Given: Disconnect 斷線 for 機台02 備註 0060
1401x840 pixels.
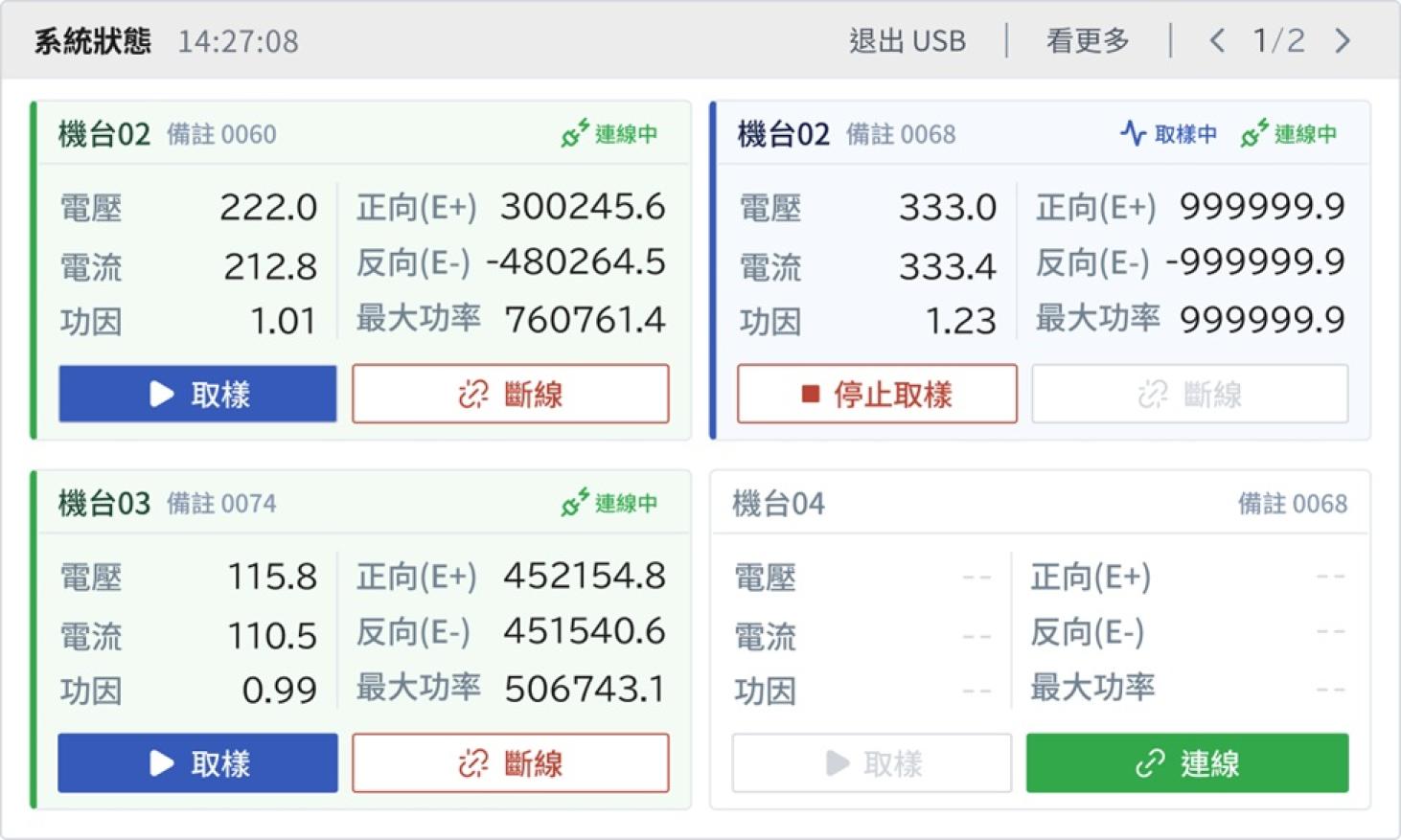Looking at the screenshot, I should click(x=510, y=394).
